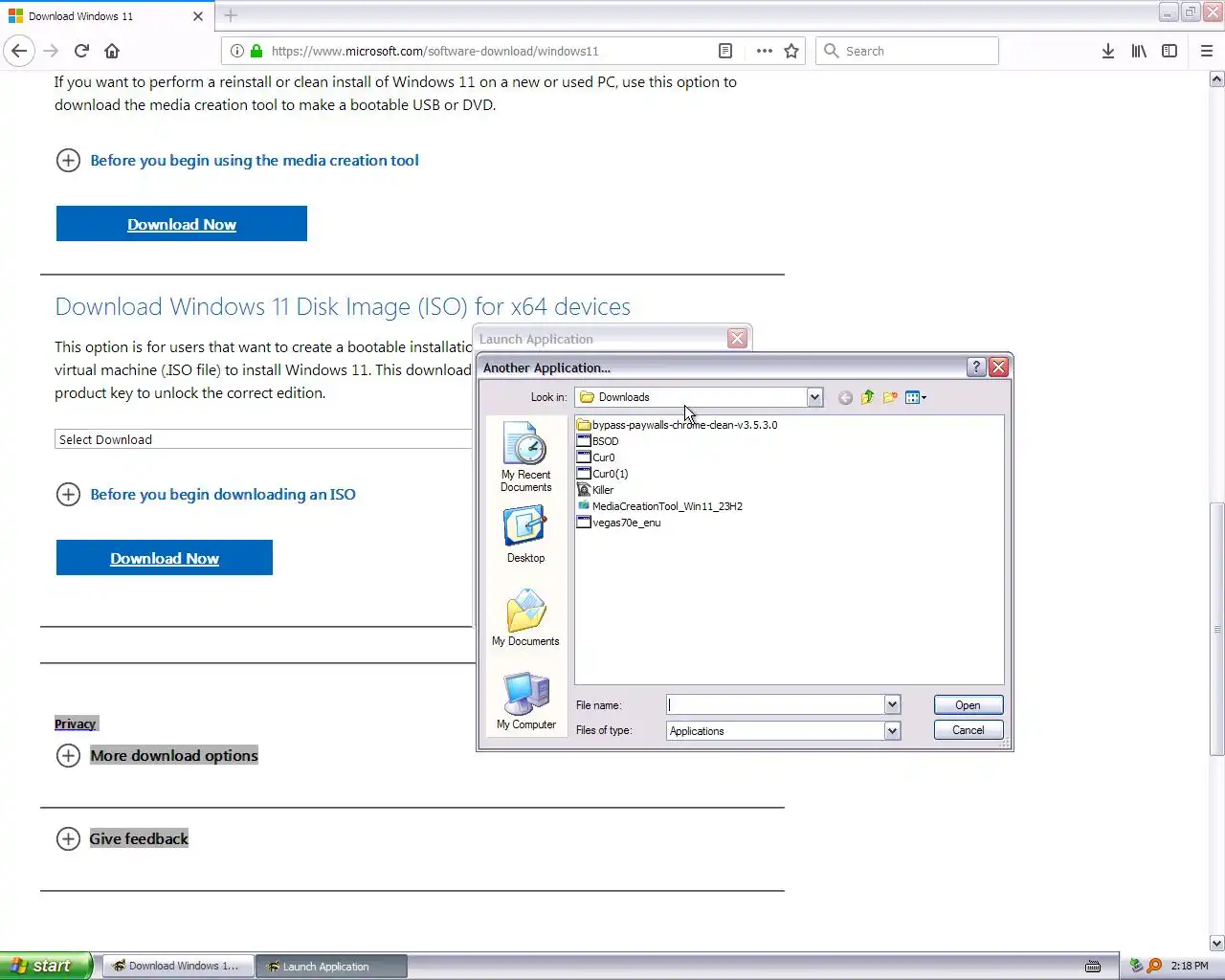Open on-screen keyboard tray icon
The image size is (1225, 980).
point(1093,967)
